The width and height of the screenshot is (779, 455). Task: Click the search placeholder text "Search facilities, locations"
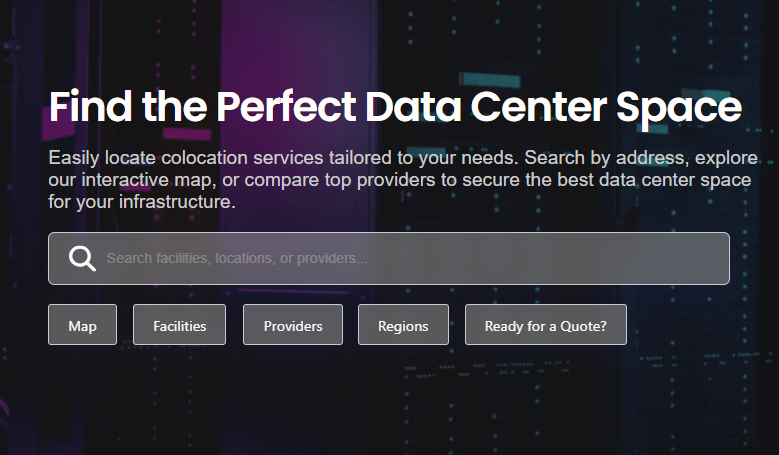(x=190, y=259)
